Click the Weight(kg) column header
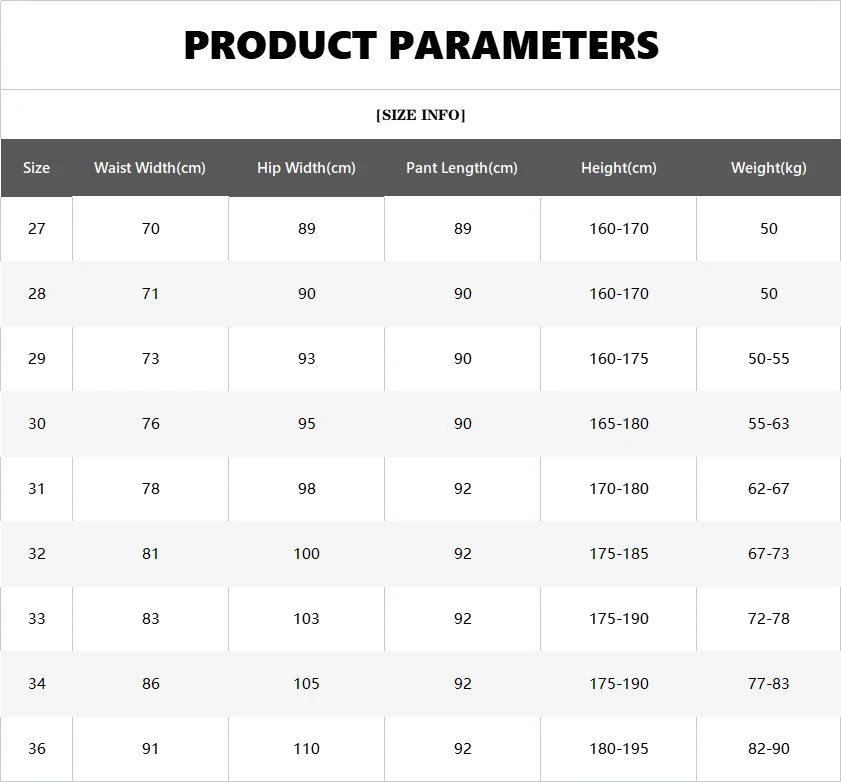Screen dimensions: 841x782 [x=768, y=168]
